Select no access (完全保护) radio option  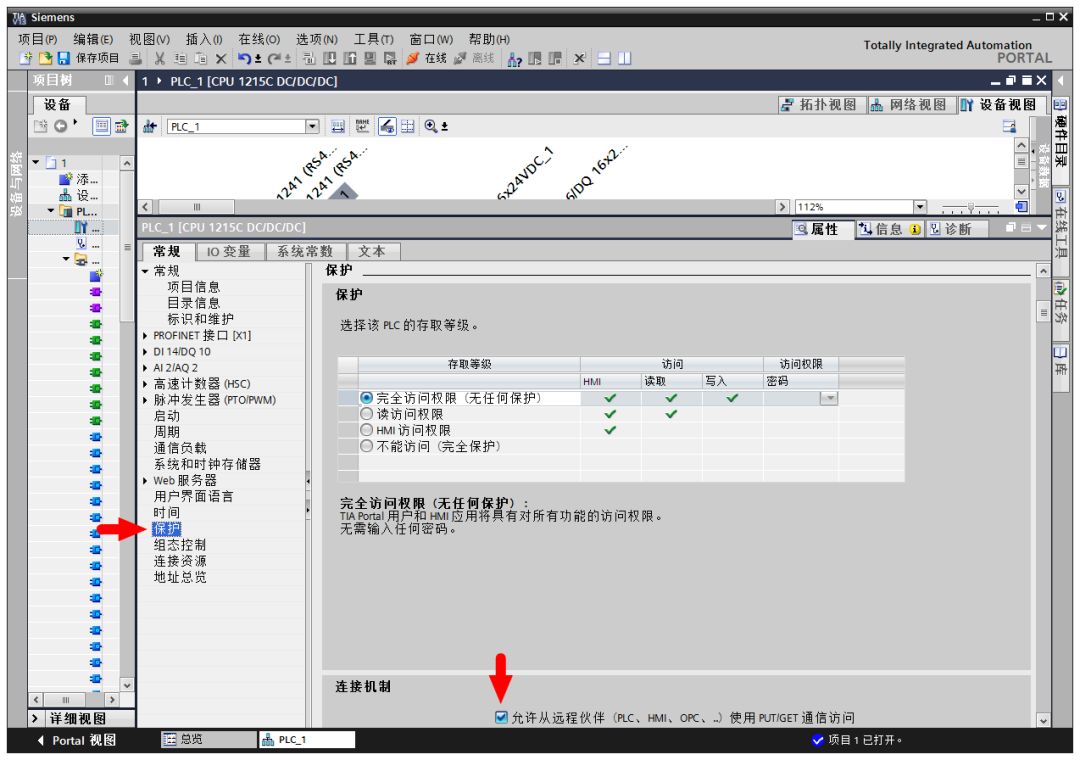coord(366,446)
